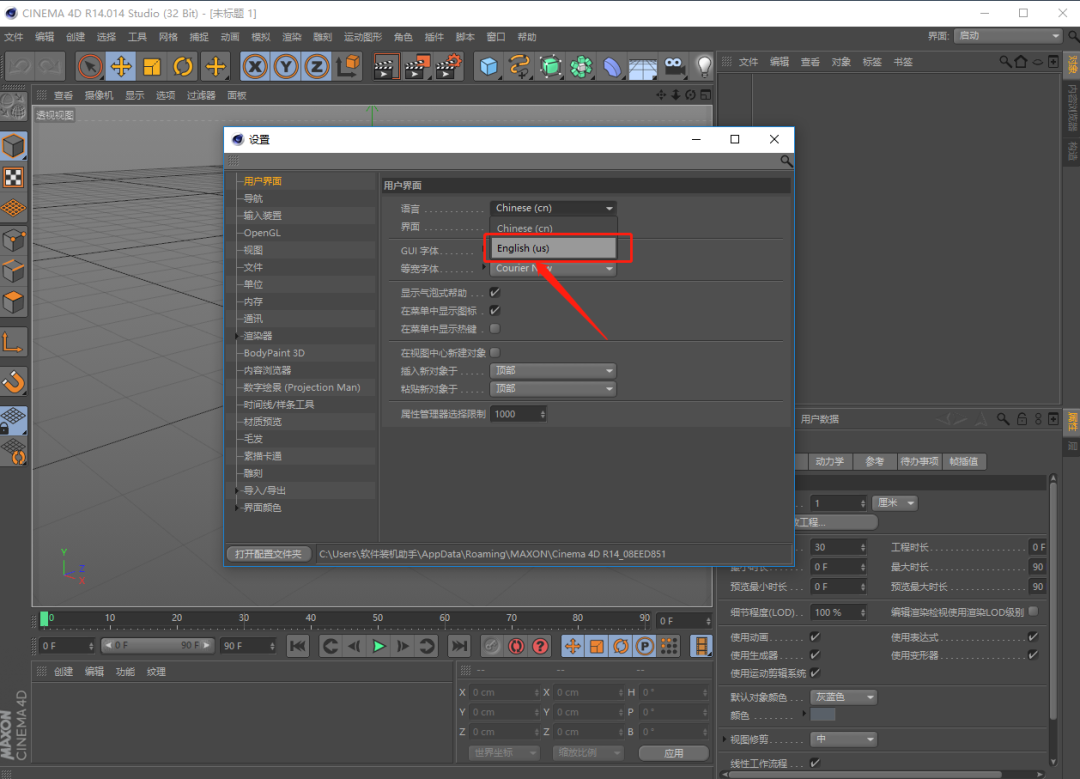Click 打开配置文件夹 button

click(269, 554)
